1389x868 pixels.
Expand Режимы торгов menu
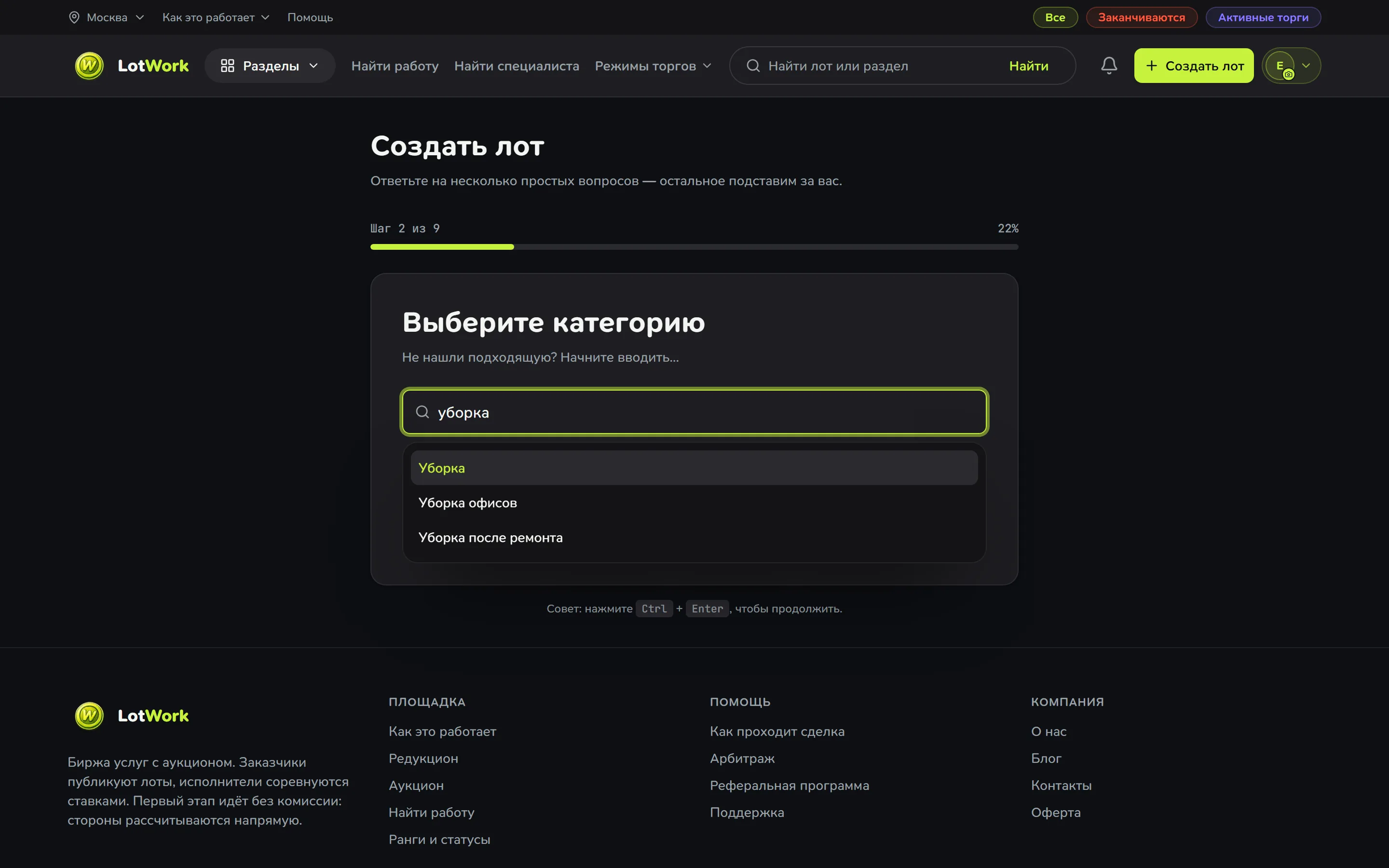pos(653,66)
